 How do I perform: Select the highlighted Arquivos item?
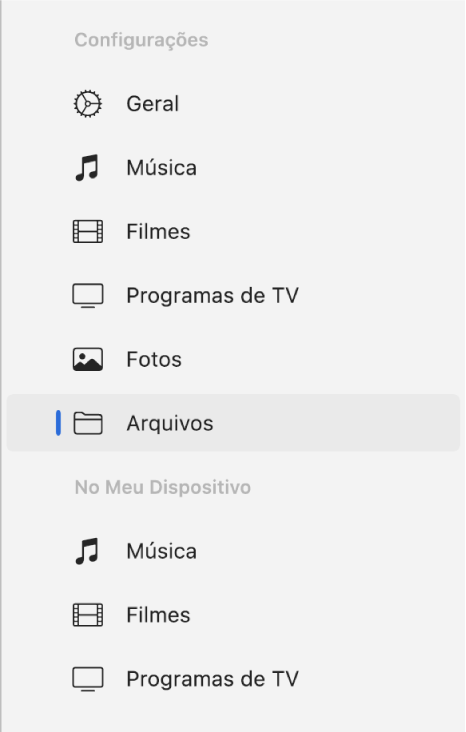233,423
